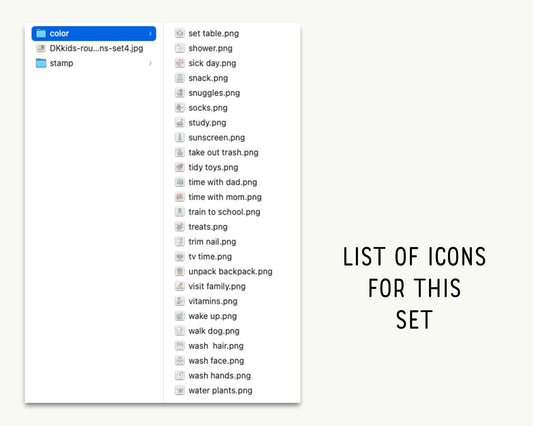Choose unpack backpack.png
The width and height of the screenshot is (533, 426).
tap(230, 271)
